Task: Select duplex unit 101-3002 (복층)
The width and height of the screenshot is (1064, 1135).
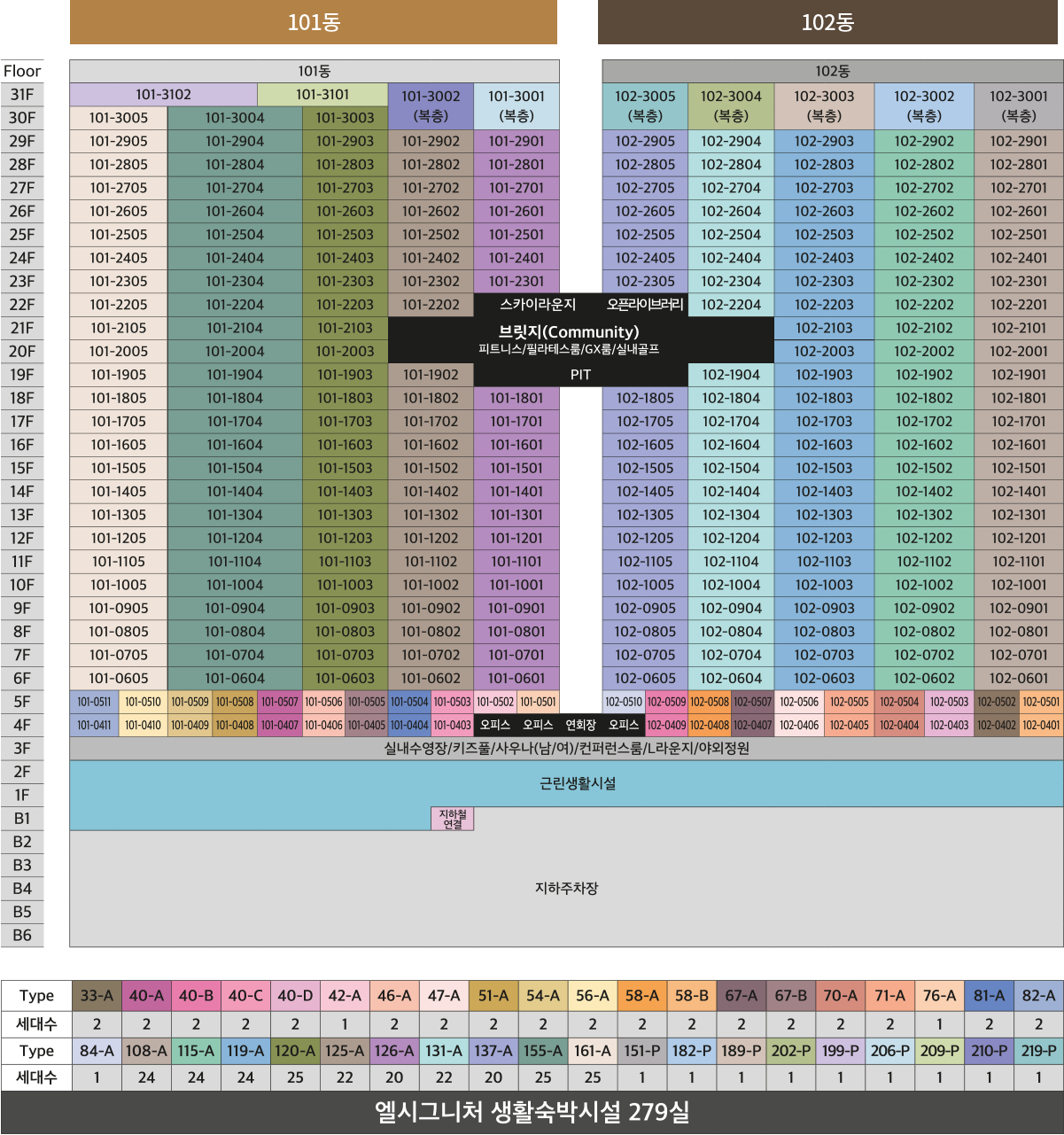Action: click(431, 106)
